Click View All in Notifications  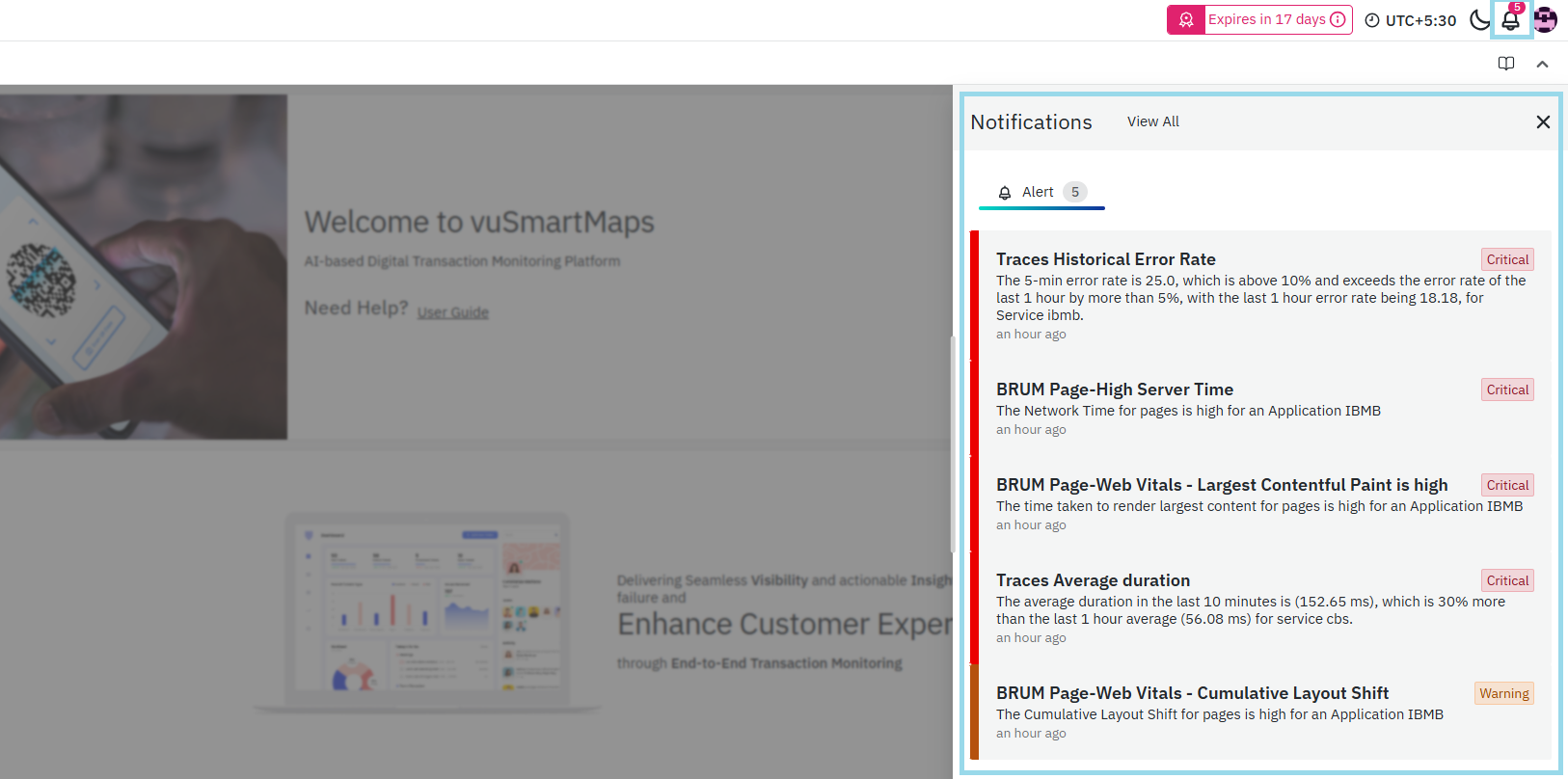(1152, 121)
